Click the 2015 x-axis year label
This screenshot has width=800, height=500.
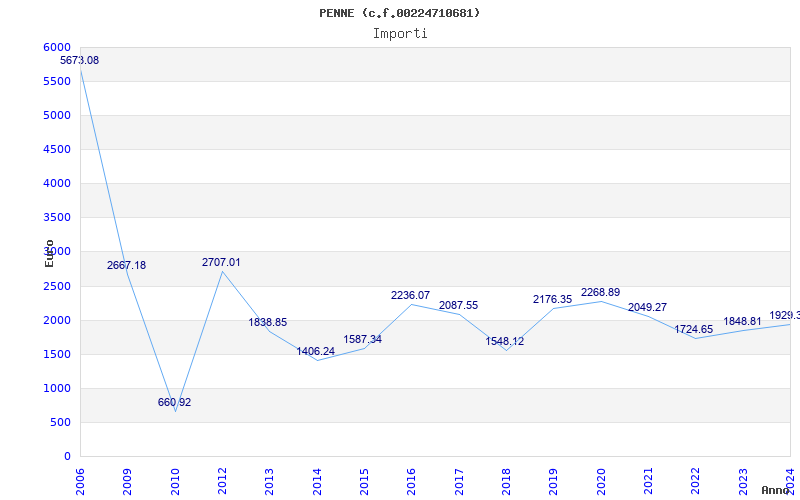(364, 481)
